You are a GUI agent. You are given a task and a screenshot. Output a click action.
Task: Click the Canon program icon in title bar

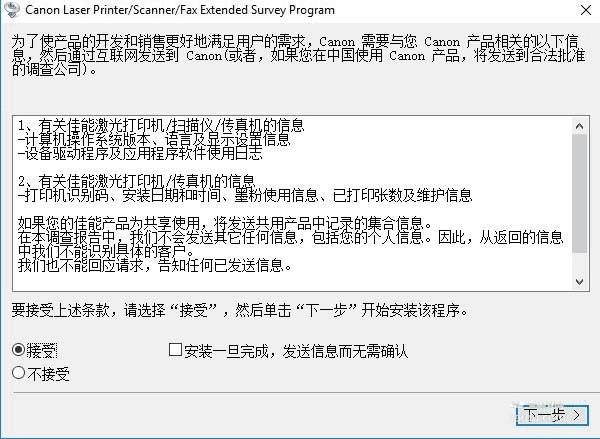click(11, 9)
